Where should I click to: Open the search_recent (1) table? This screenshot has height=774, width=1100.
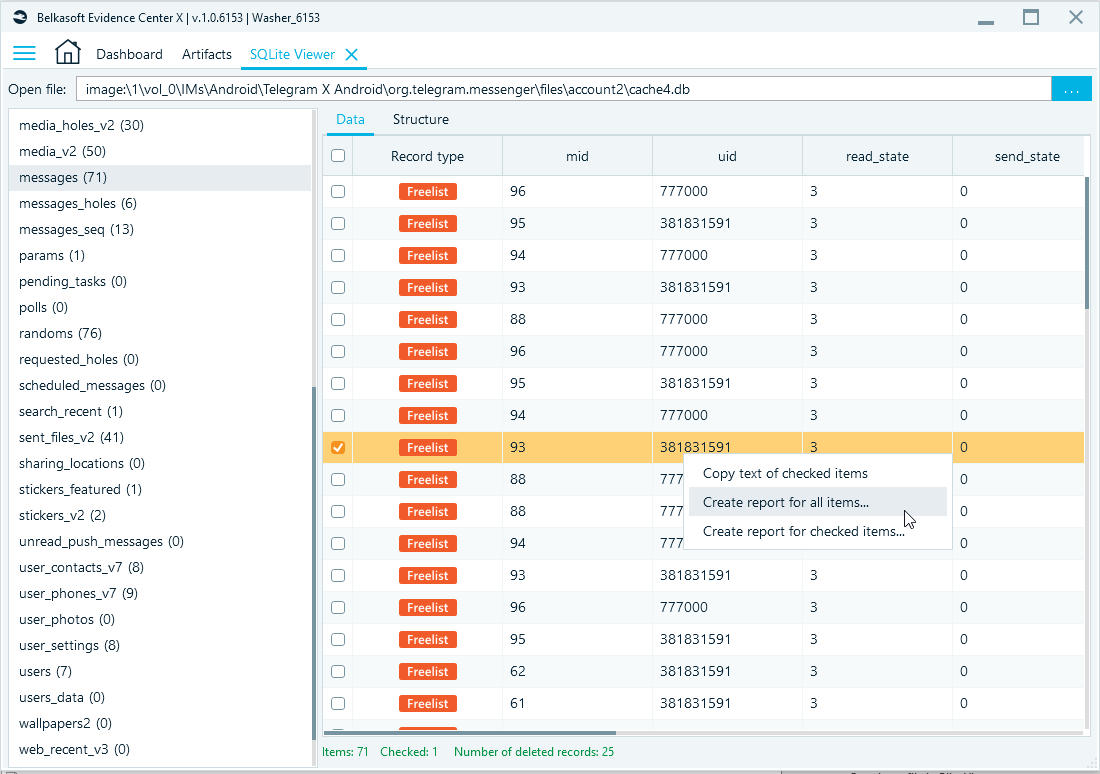[159, 411]
